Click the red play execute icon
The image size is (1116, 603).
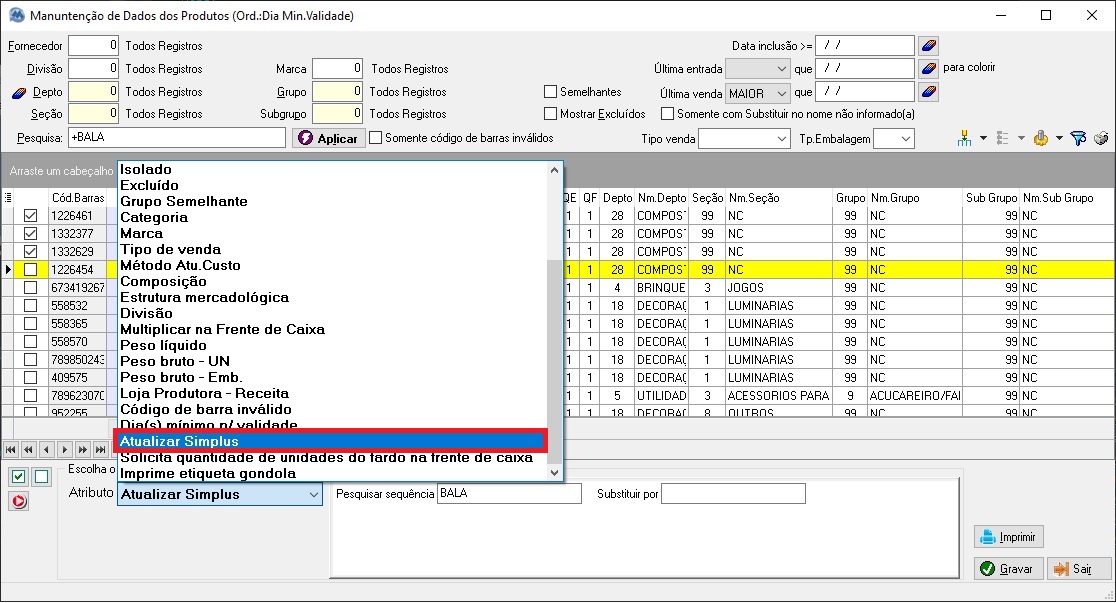point(19,501)
